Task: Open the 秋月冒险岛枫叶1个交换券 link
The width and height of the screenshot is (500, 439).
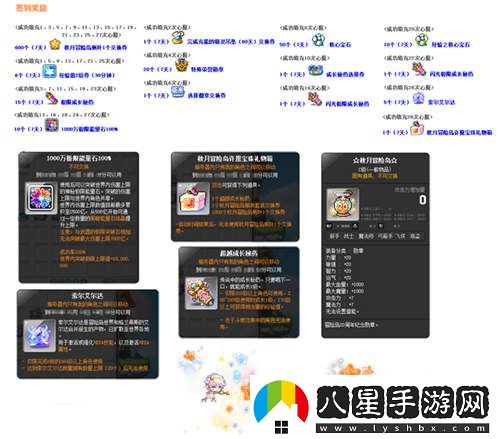Action: pos(95,48)
